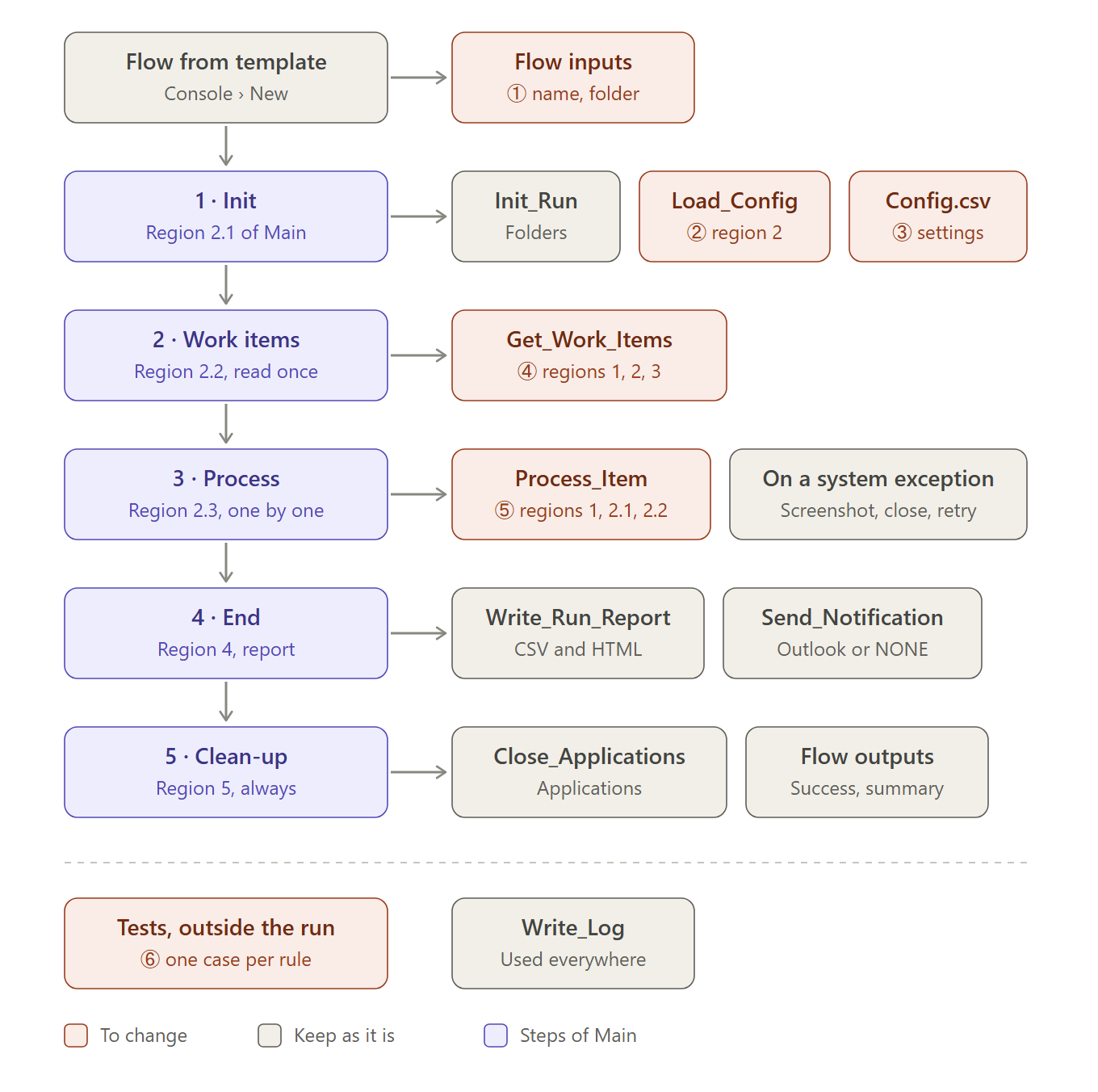Click the 'Keep as it is' legend swatch
This screenshot has width=1098, height=1092.
pos(270,1035)
